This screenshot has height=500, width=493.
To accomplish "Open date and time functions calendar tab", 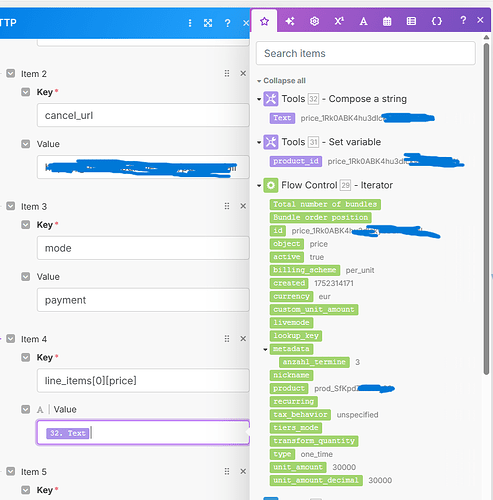I will tap(387, 21).
